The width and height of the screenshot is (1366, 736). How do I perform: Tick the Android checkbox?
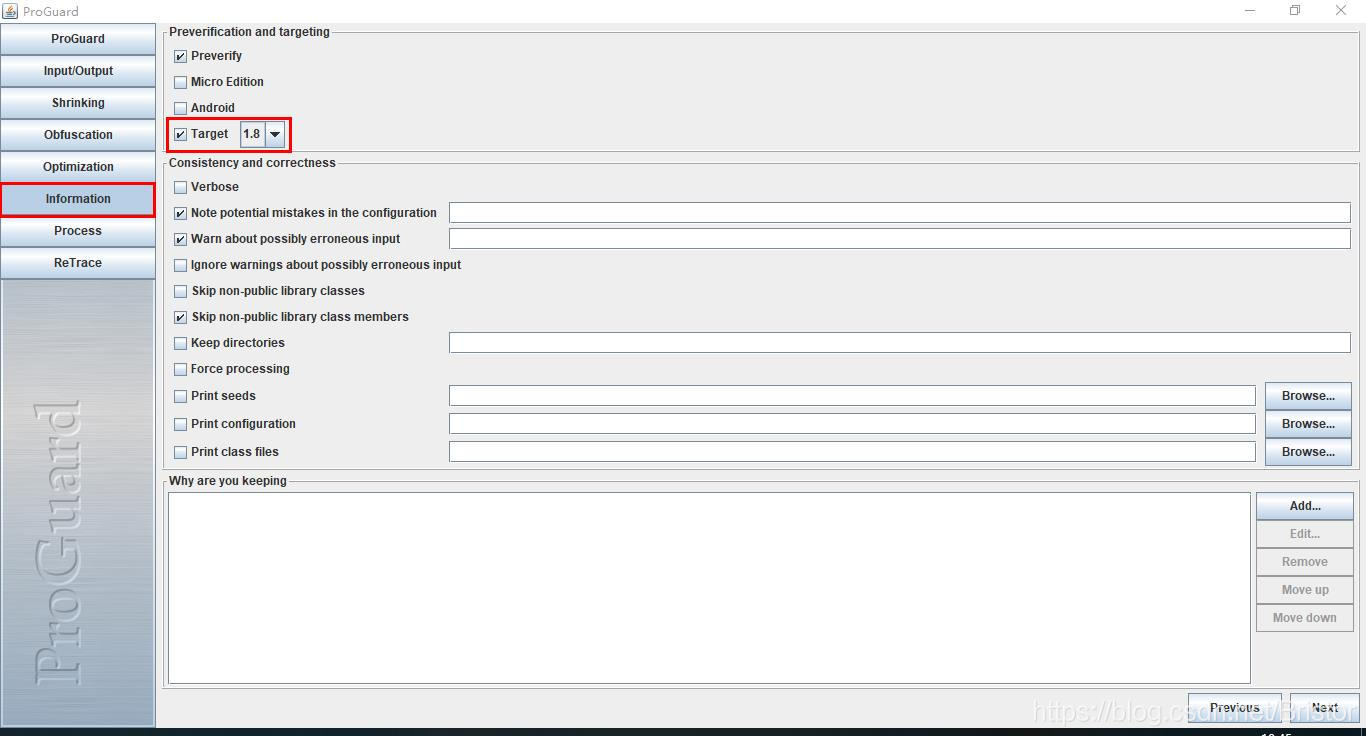[180, 109]
